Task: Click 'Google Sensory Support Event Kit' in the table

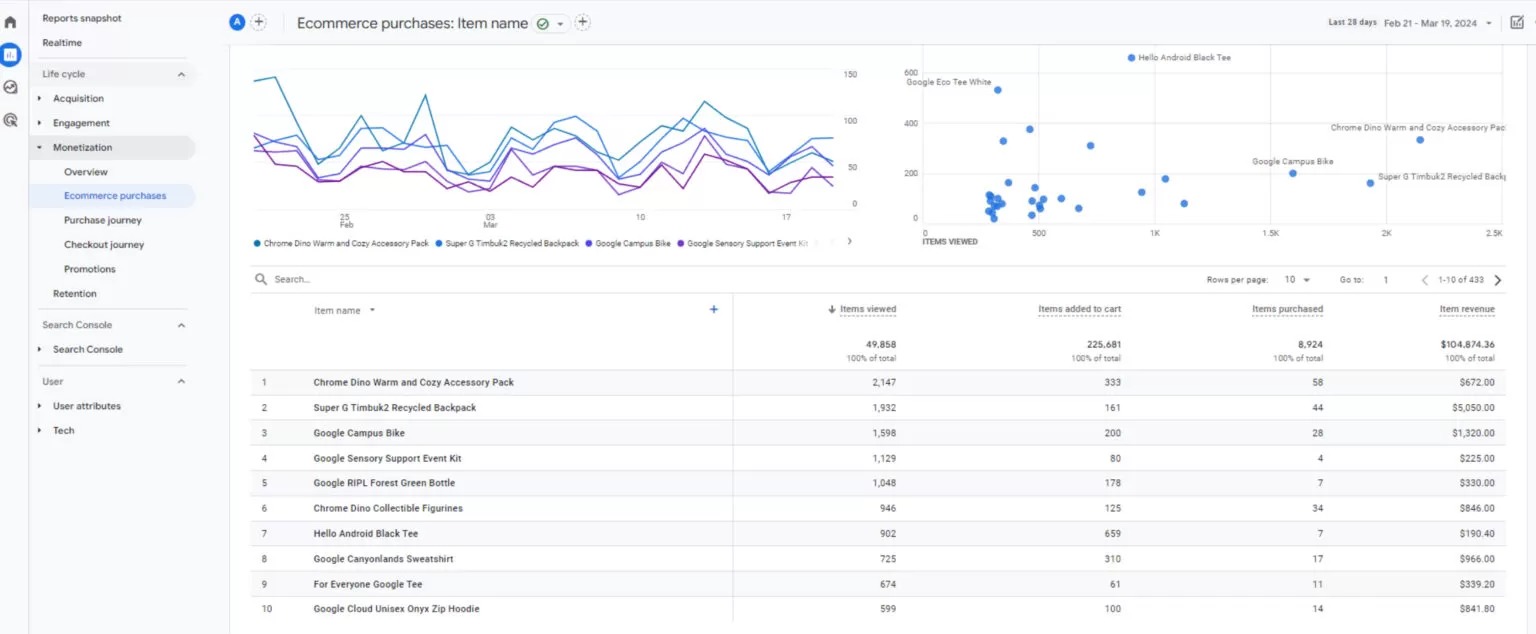Action: (x=387, y=458)
